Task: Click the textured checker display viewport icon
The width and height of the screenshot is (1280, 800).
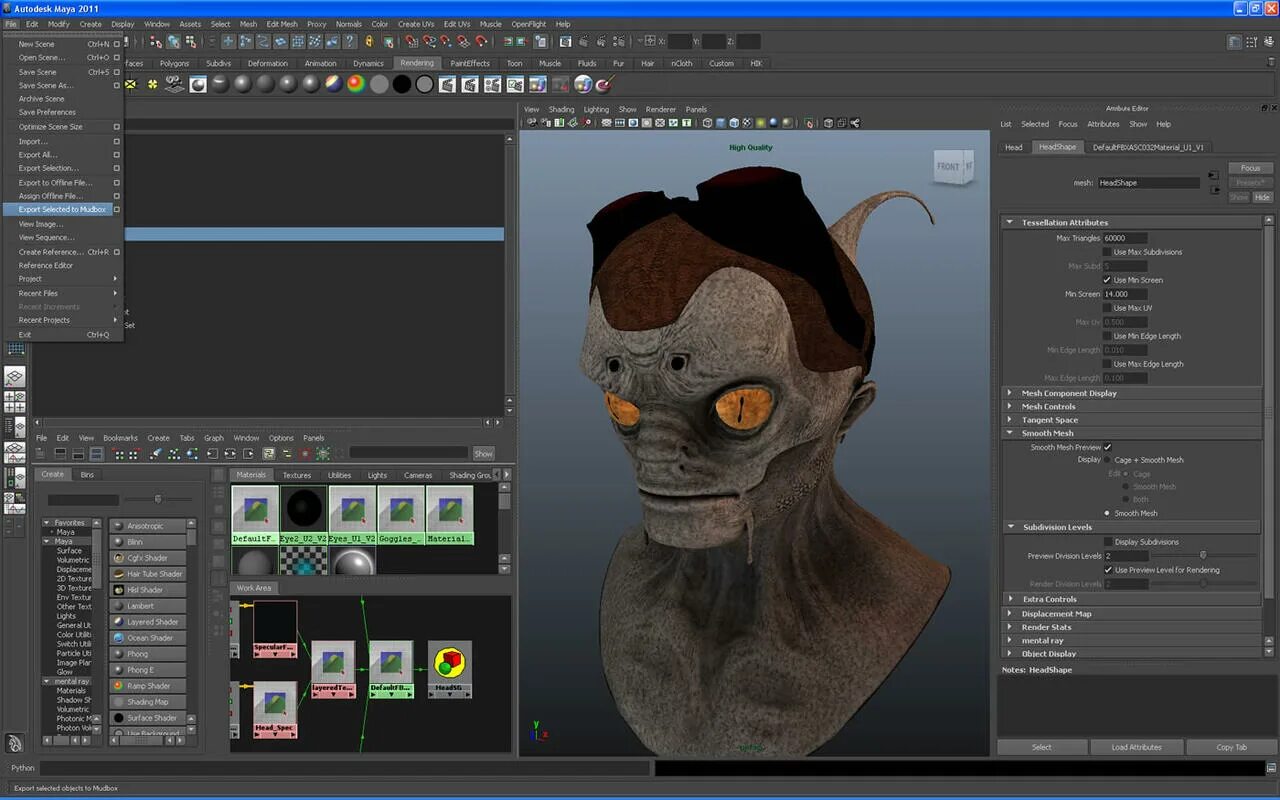Action: click(747, 123)
